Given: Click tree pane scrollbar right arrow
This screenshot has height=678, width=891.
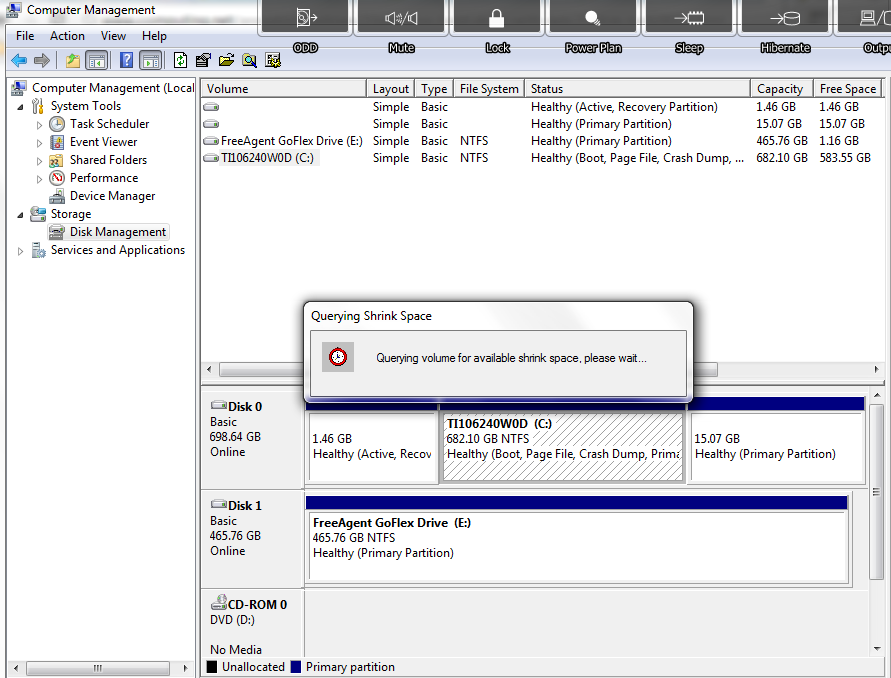Looking at the screenshot, I should tap(185, 668).
